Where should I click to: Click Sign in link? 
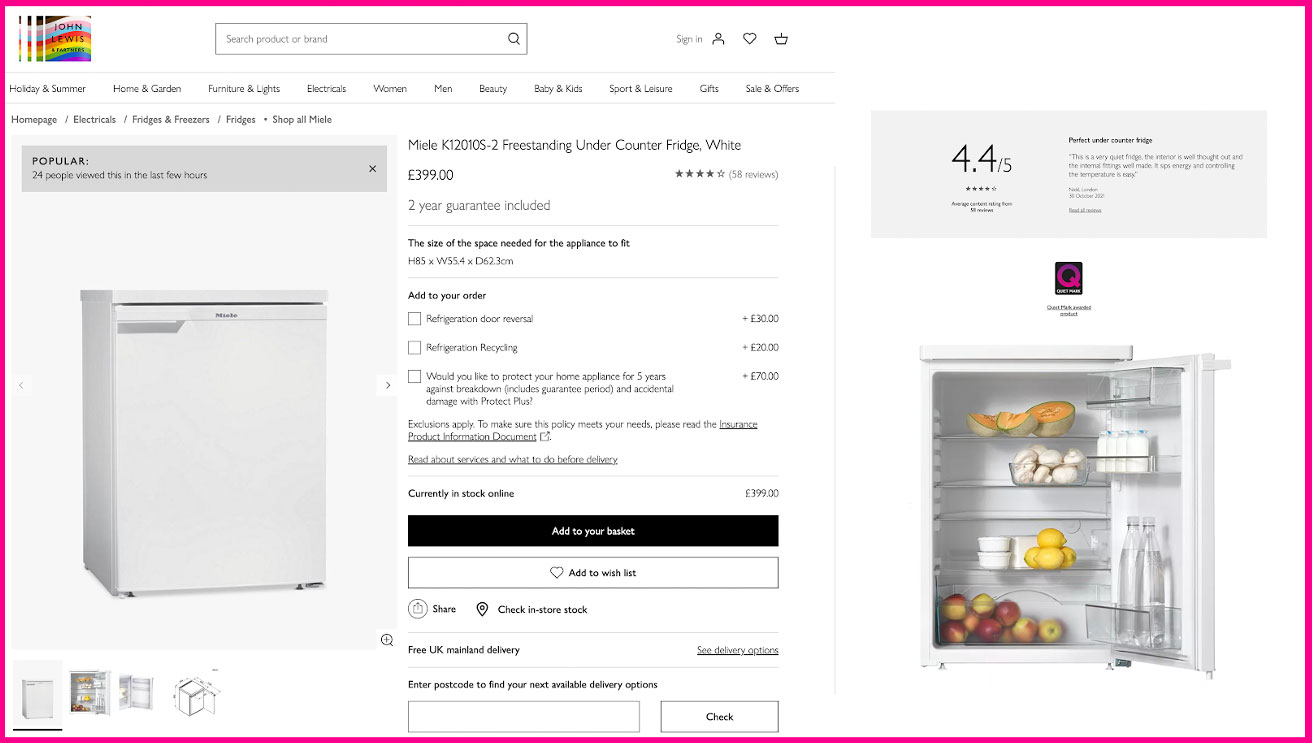click(689, 39)
